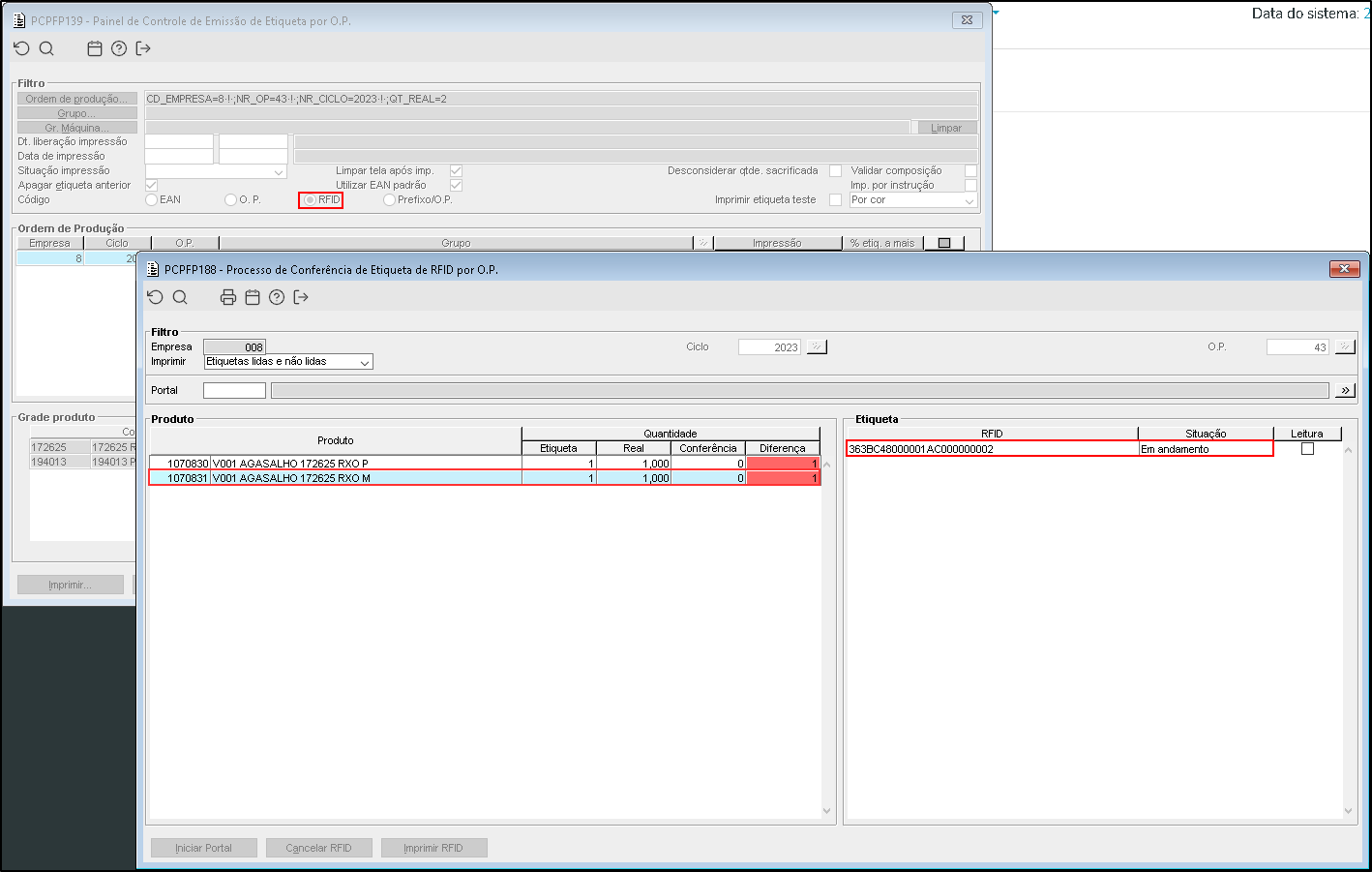
Task: Click the Etiqueta table scroll-down arrow
Action: pos(1349,811)
